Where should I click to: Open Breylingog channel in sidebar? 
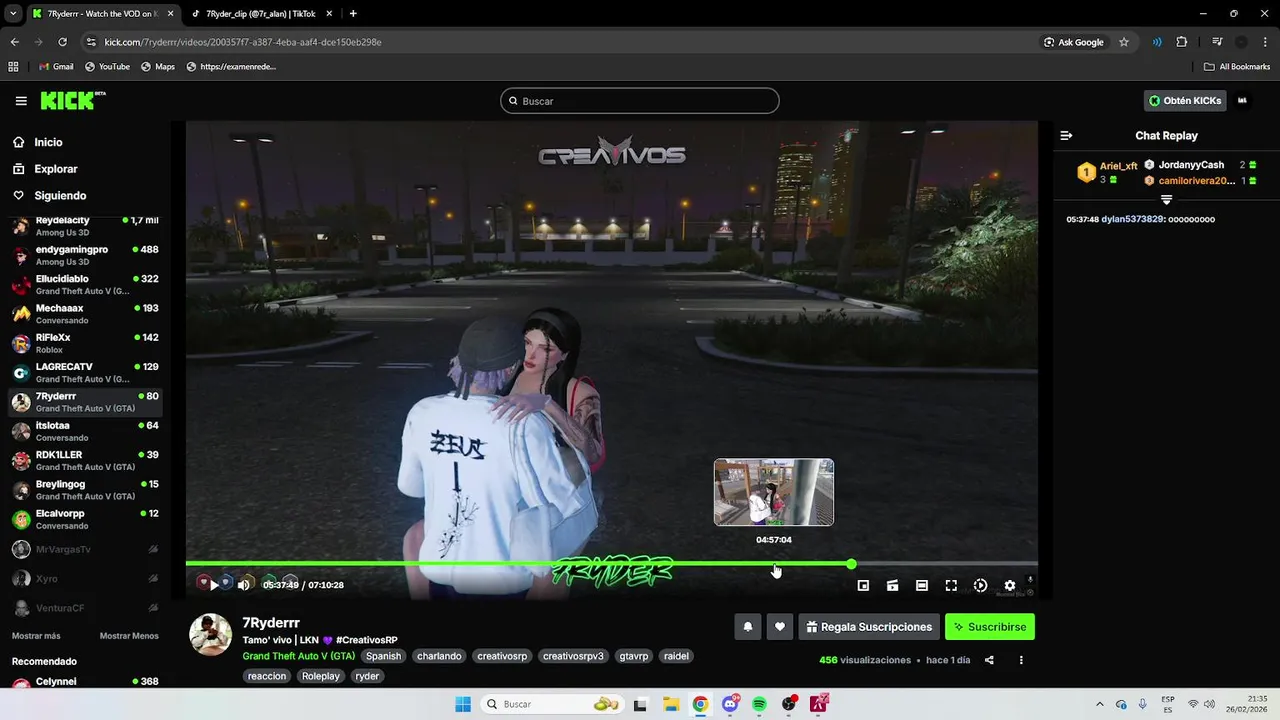coord(86,490)
